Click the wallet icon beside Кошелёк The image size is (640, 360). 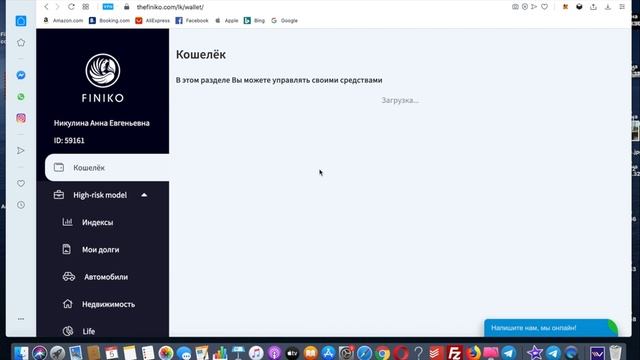[x=59, y=167]
